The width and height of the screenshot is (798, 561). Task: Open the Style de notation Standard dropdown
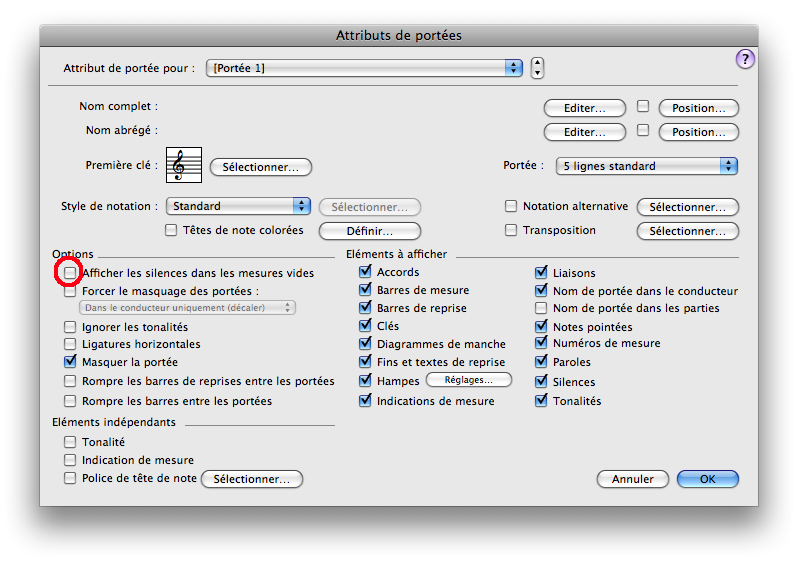tap(238, 206)
